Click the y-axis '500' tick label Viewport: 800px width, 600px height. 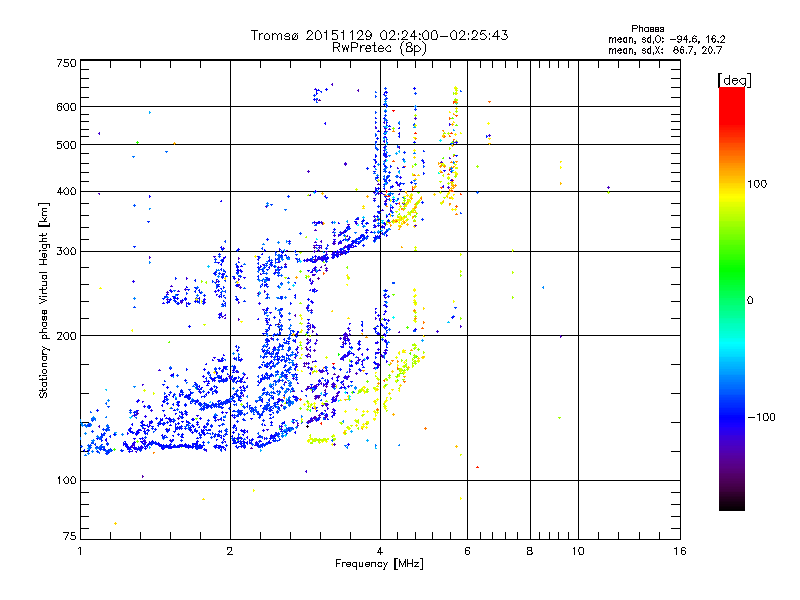click(66, 145)
